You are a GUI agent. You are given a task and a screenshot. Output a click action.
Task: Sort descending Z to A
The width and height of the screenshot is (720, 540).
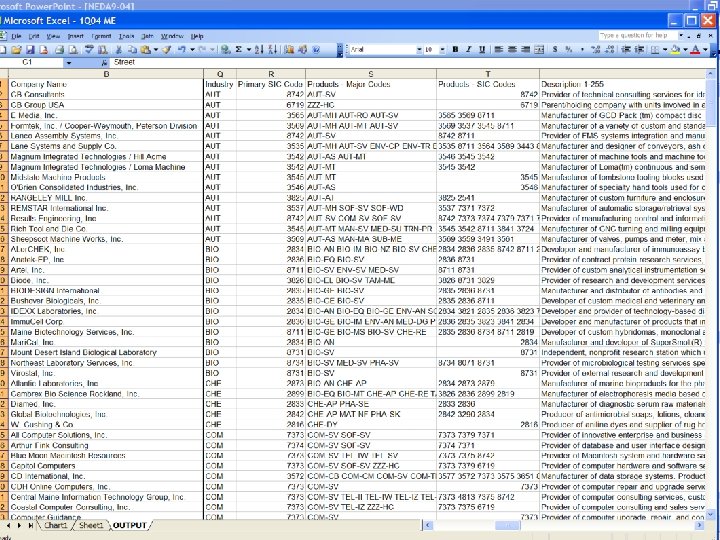(x=272, y=50)
